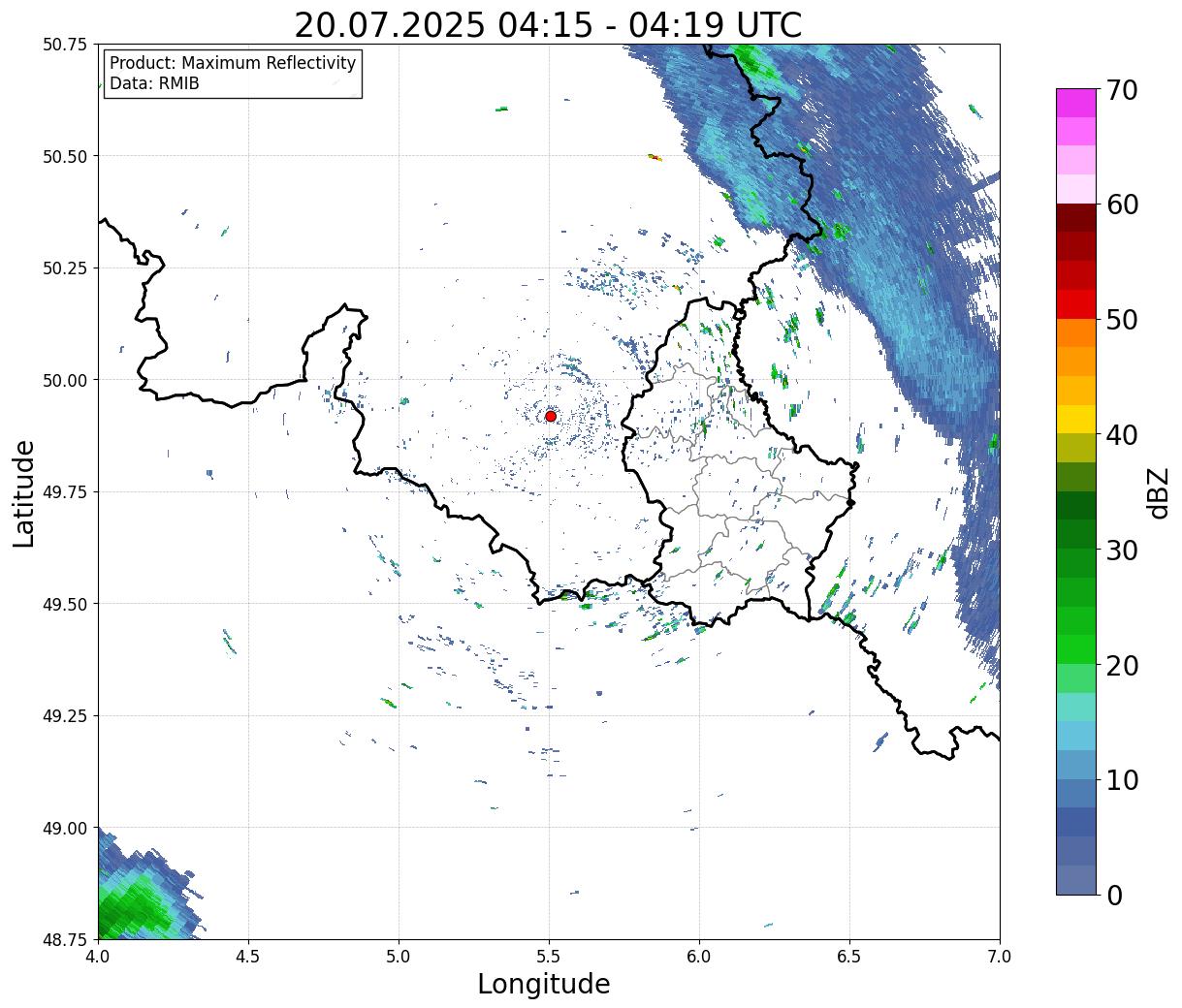The height and width of the screenshot is (1008, 1182).
Task: Click the 'Product: Maximum Reflectivity' legend text
Action: point(233,63)
